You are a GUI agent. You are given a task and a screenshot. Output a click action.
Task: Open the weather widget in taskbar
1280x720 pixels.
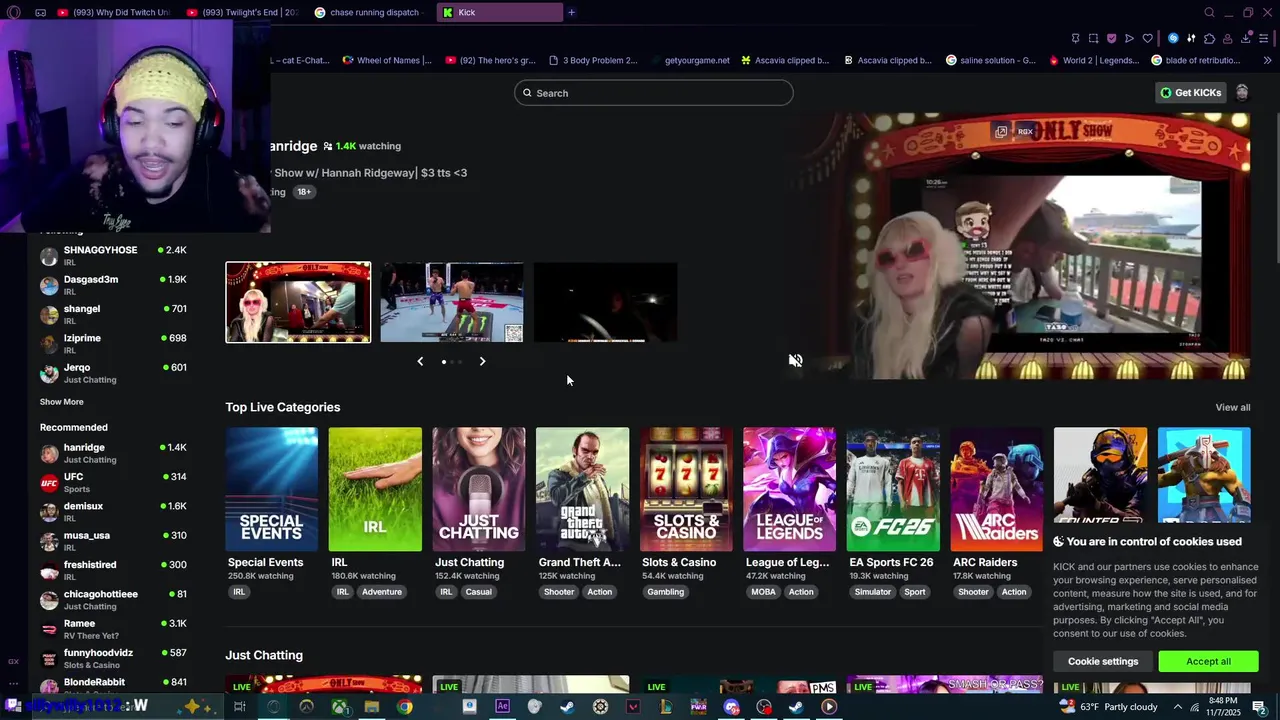1109,707
